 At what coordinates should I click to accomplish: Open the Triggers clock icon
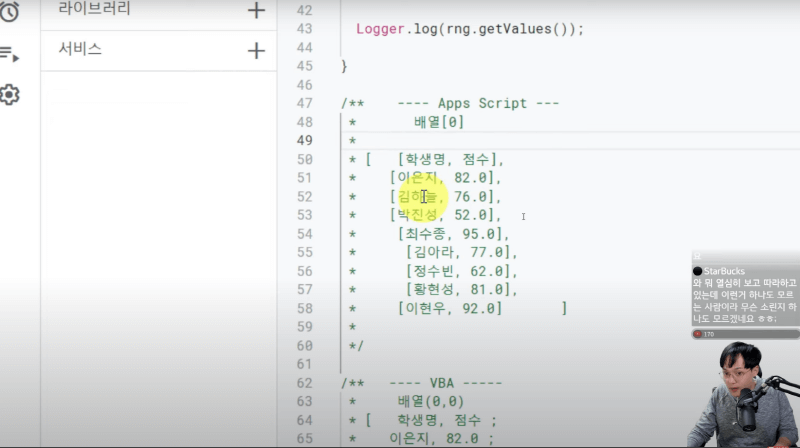coord(10,12)
